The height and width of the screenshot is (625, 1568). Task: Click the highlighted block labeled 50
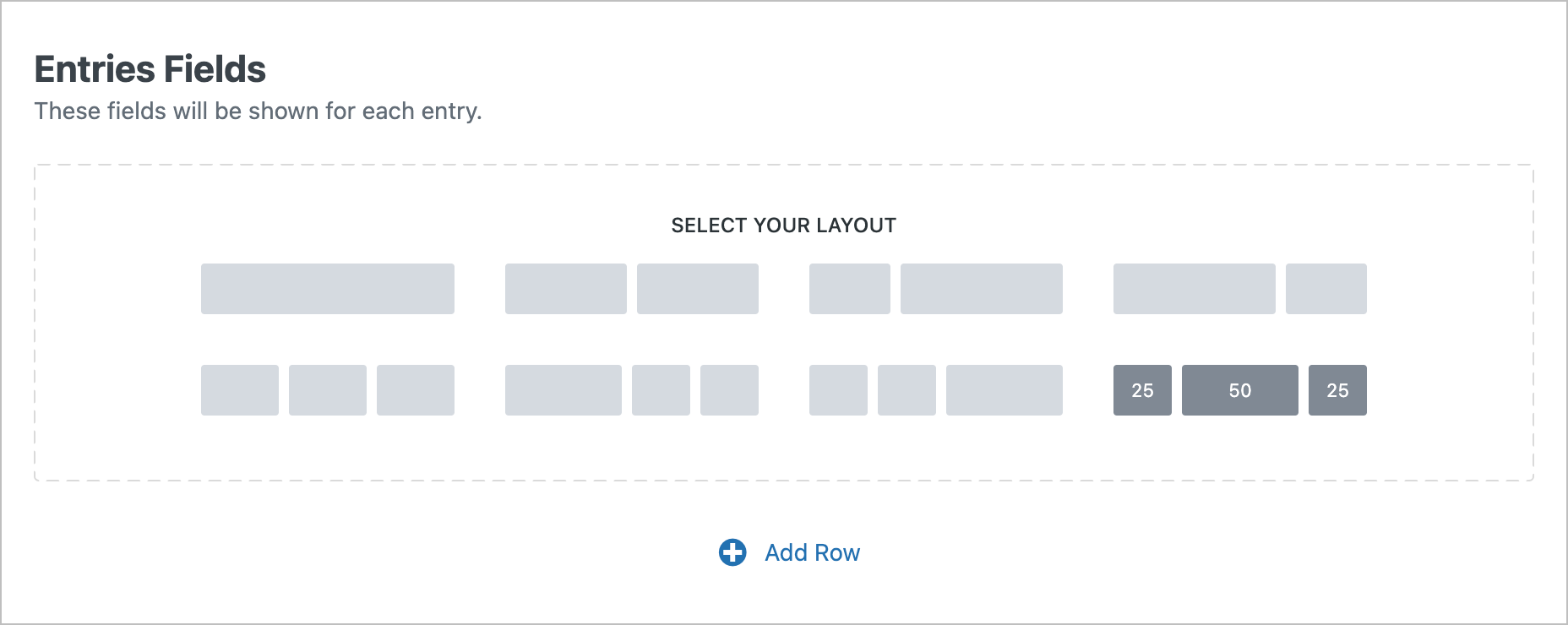click(1239, 390)
